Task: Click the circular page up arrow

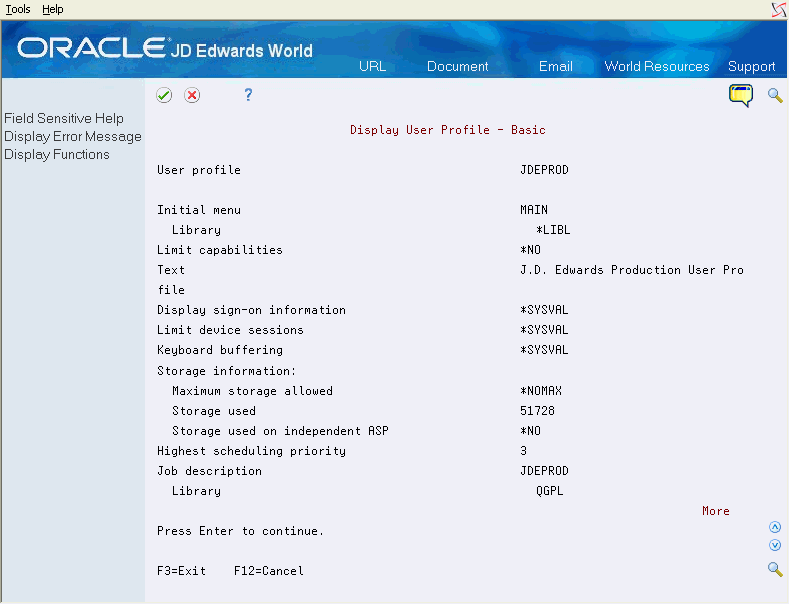Action: pyautogui.click(x=775, y=527)
